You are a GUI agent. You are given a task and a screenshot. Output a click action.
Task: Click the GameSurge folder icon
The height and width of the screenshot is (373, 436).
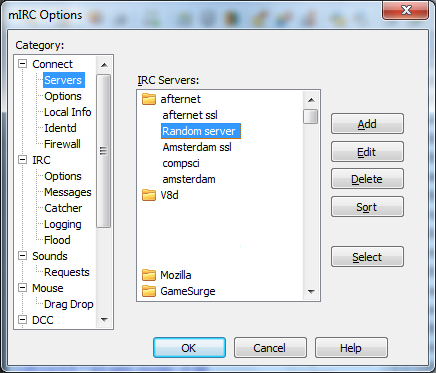(149, 291)
